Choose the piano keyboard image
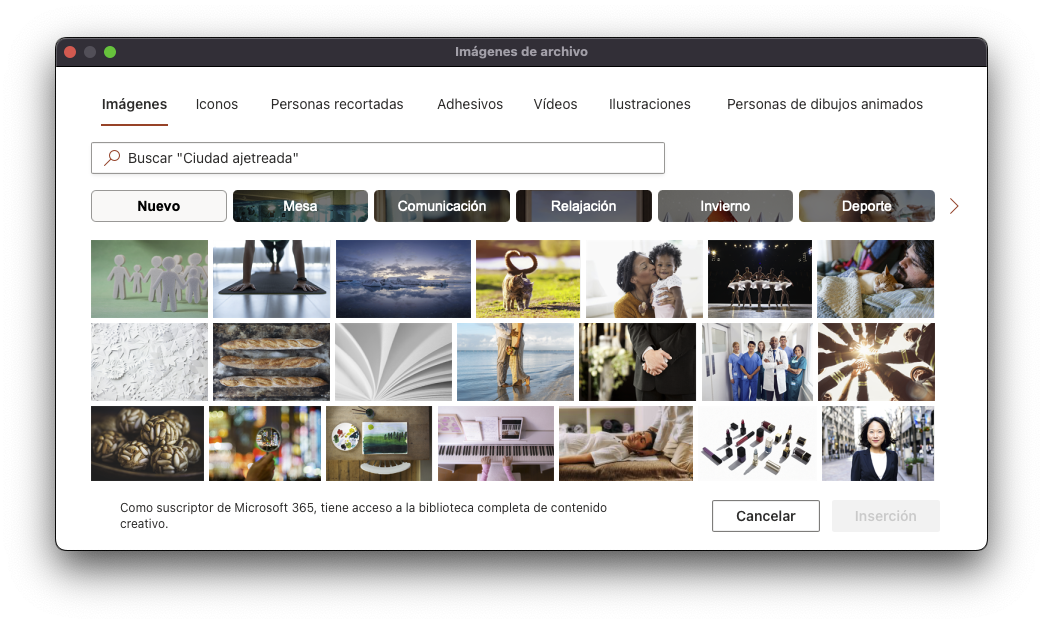 click(x=496, y=443)
